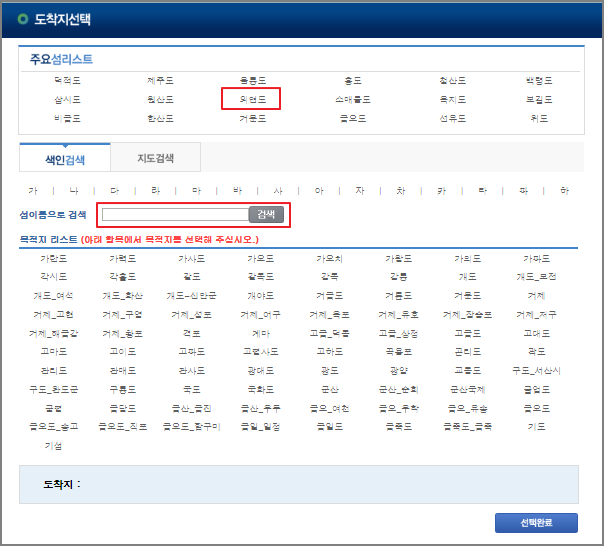Select the 아 index letter

tap(319, 190)
